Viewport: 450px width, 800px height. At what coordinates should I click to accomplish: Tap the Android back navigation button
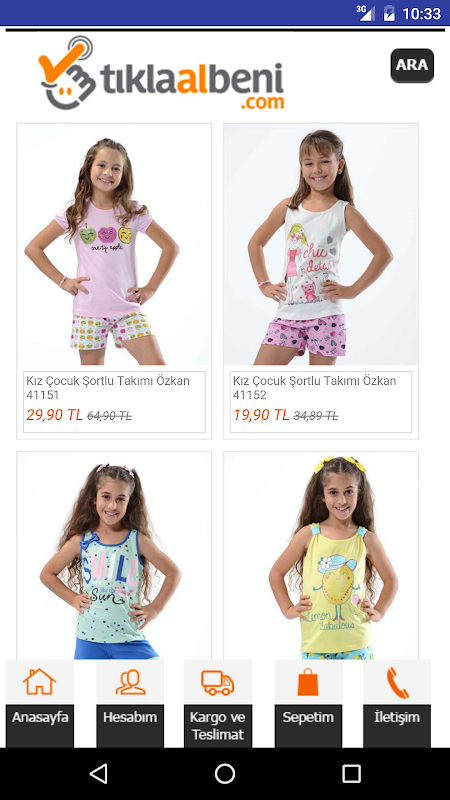click(98, 773)
